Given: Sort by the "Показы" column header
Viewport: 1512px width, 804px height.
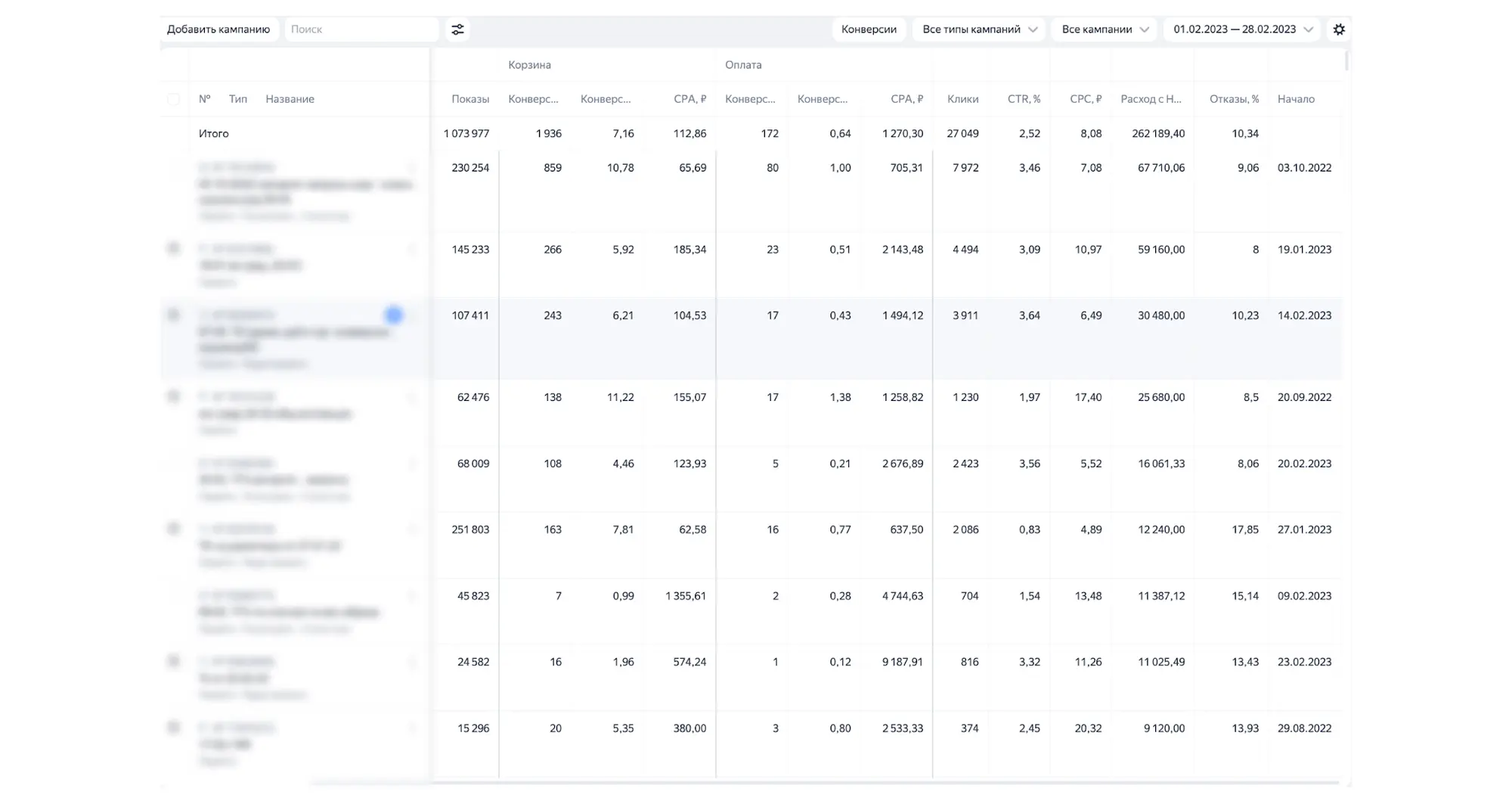Looking at the screenshot, I should click(469, 99).
